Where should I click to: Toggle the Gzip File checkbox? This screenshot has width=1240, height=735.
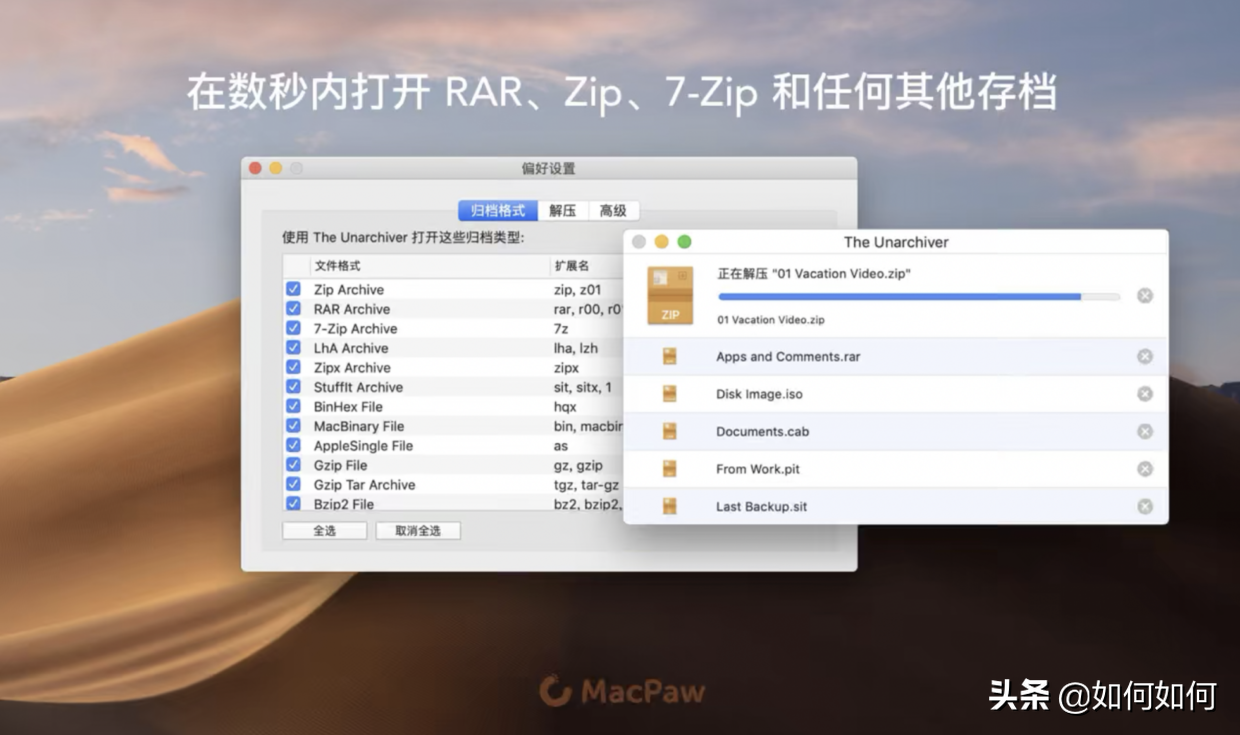point(293,465)
